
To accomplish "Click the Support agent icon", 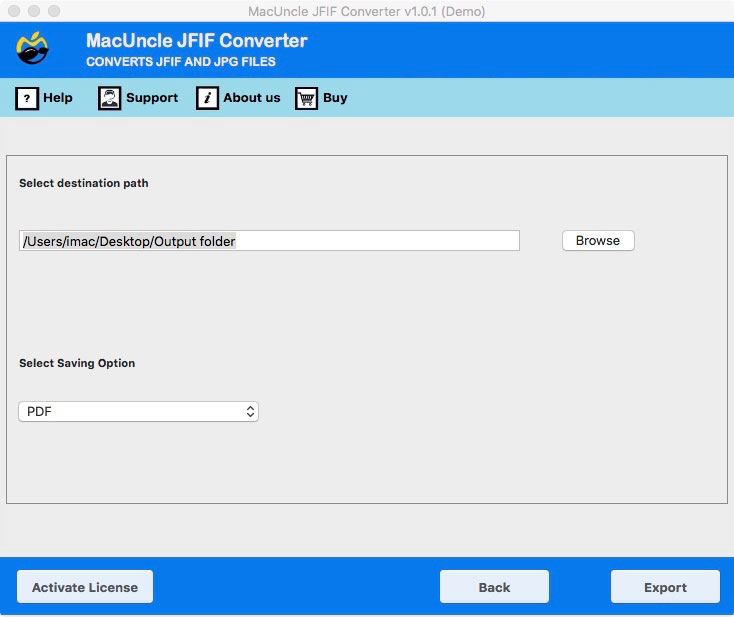I will coord(109,98).
